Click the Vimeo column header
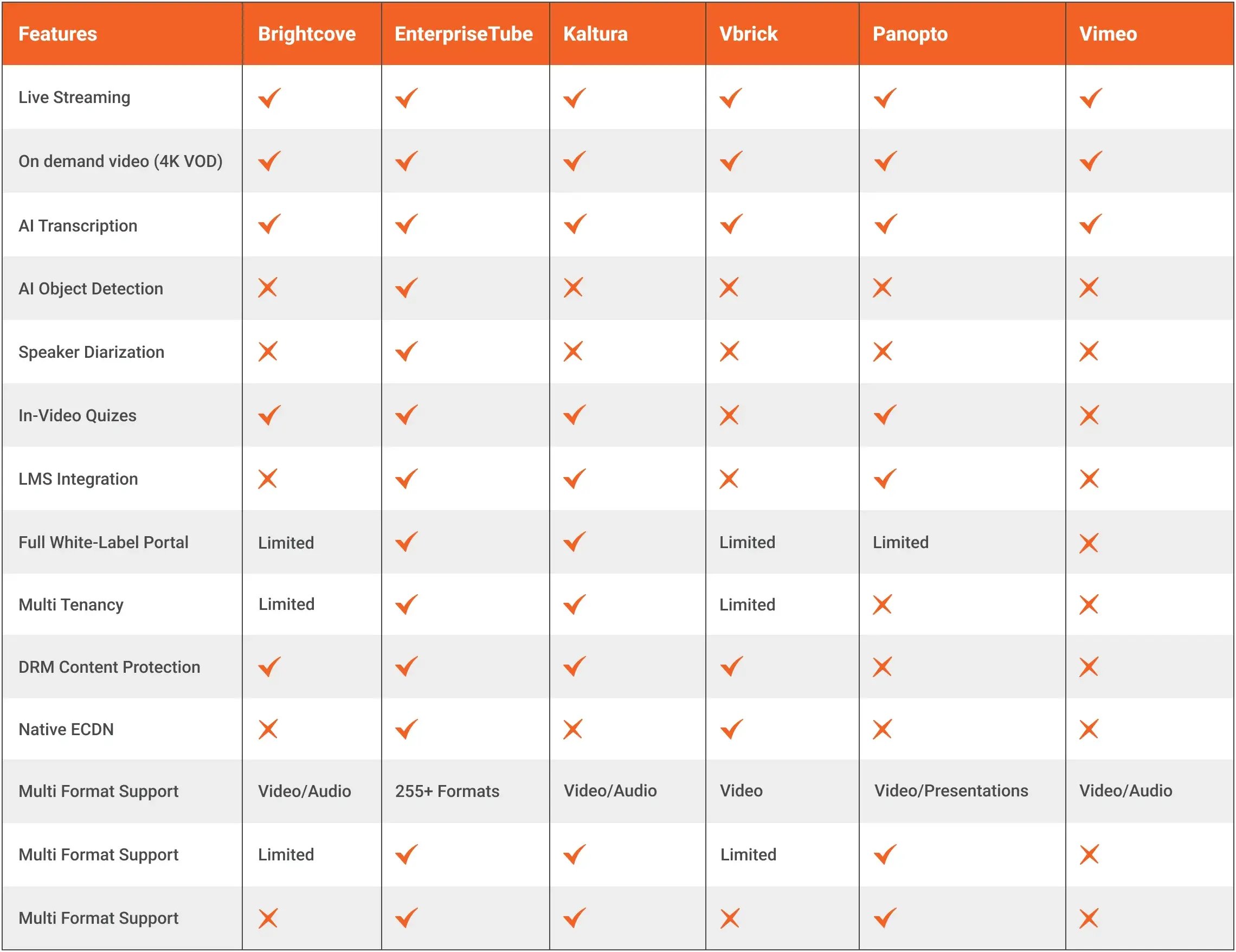The image size is (1236, 952). coord(1108,34)
